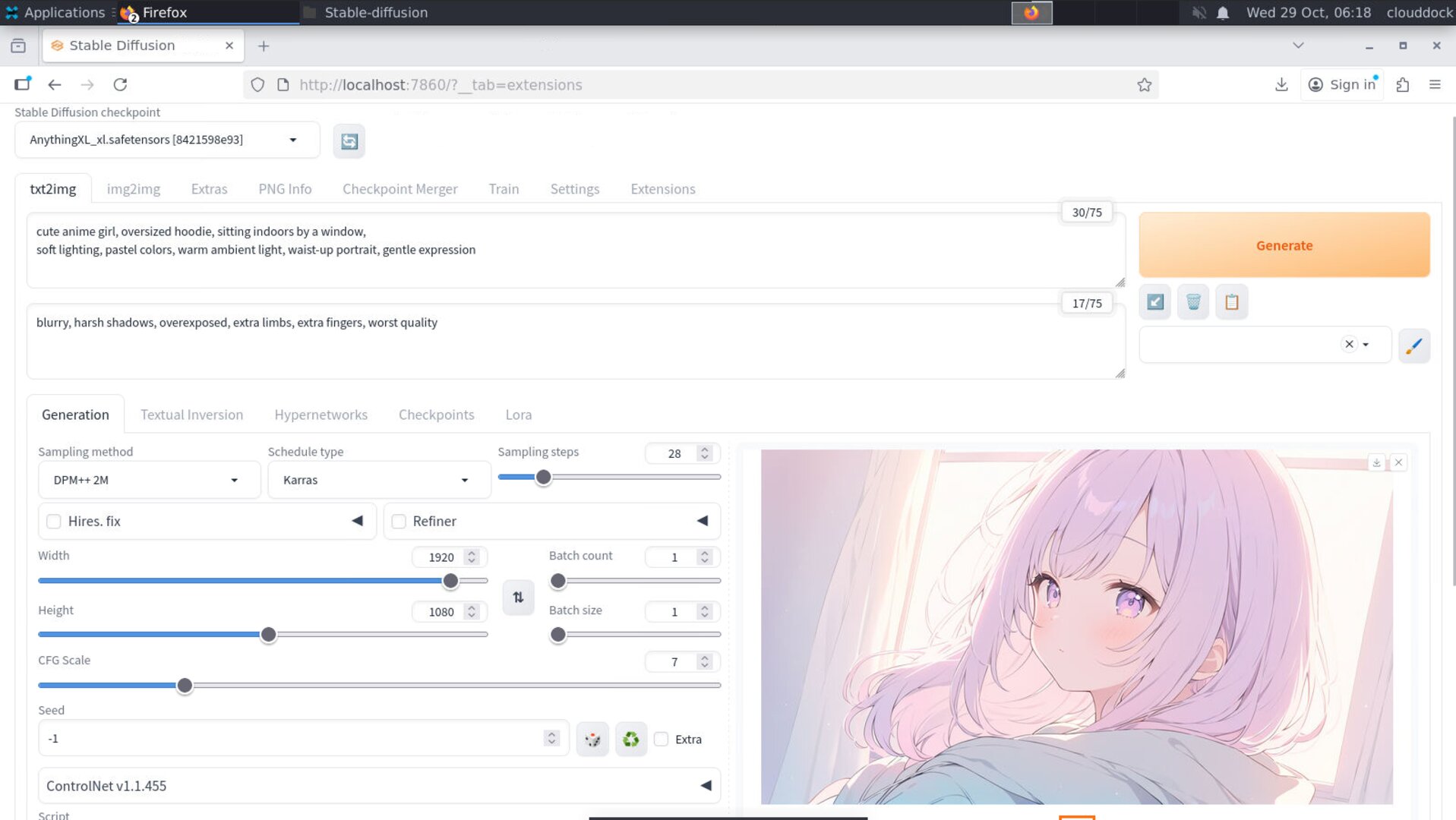Clear prompt using the trash icon
1456x820 pixels.
(x=1192, y=302)
